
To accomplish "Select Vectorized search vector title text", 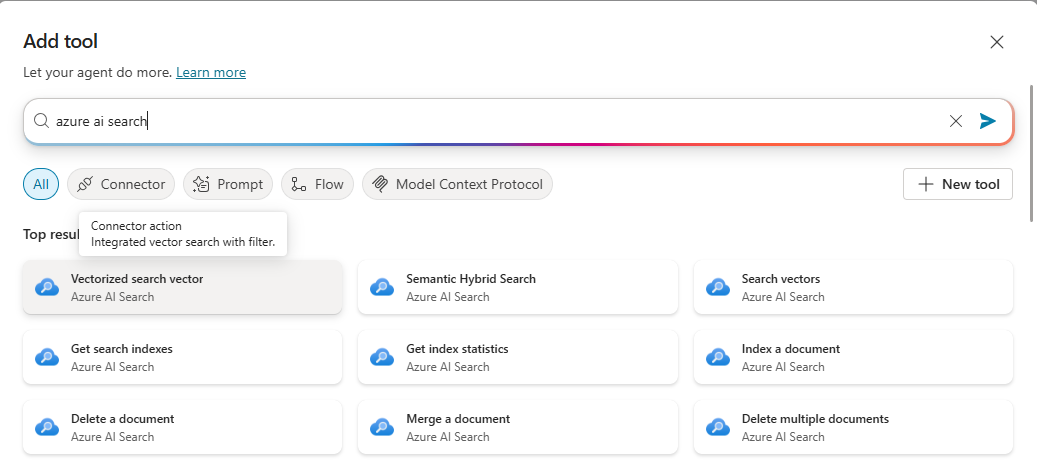I will tap(137, 279).
